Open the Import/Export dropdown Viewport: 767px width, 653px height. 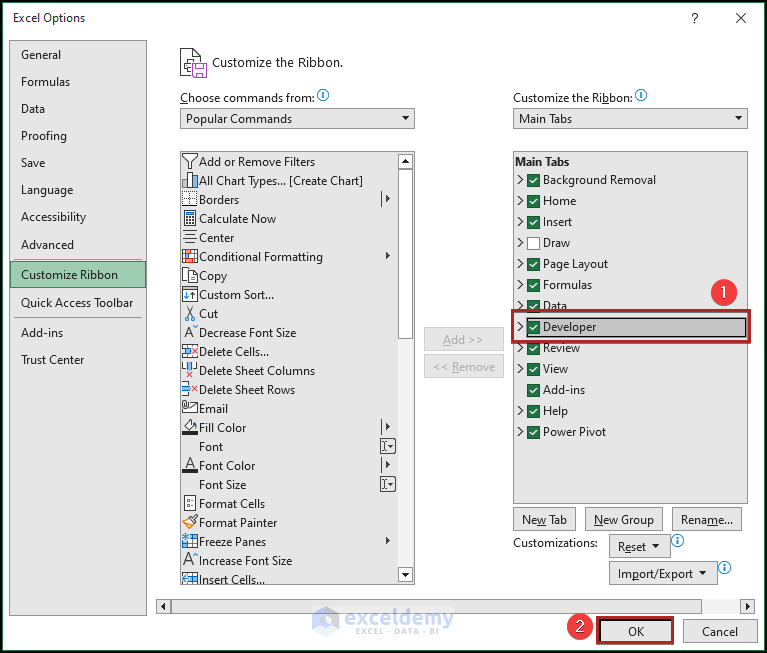coord(663,573)
